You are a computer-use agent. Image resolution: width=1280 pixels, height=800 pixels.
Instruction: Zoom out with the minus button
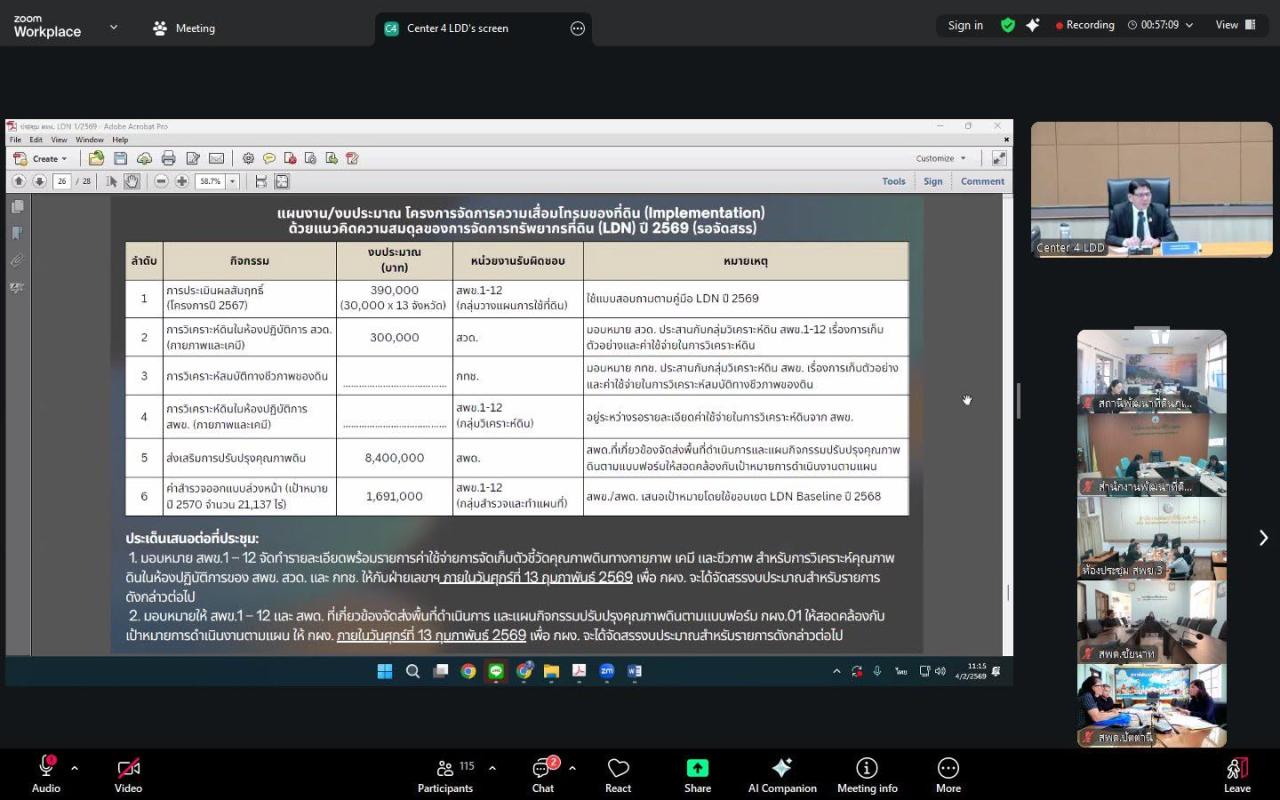coord(161,181)
